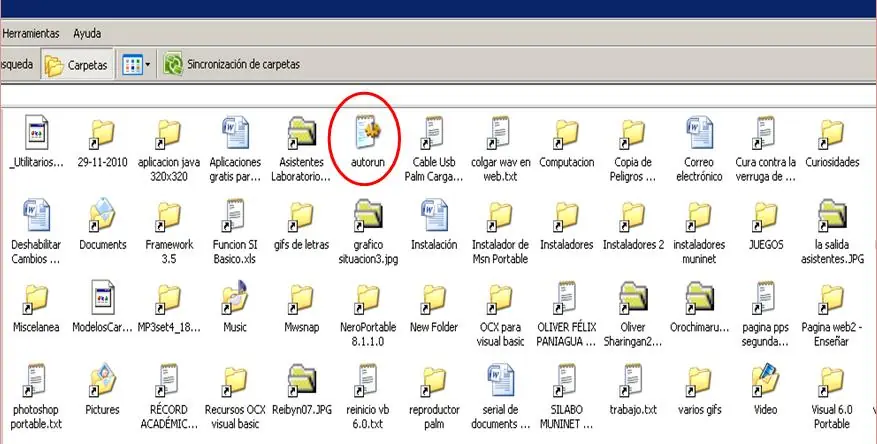Select the Curiosidades folder shortcut
Screen dimensions: 877x444
pos(832,134)
